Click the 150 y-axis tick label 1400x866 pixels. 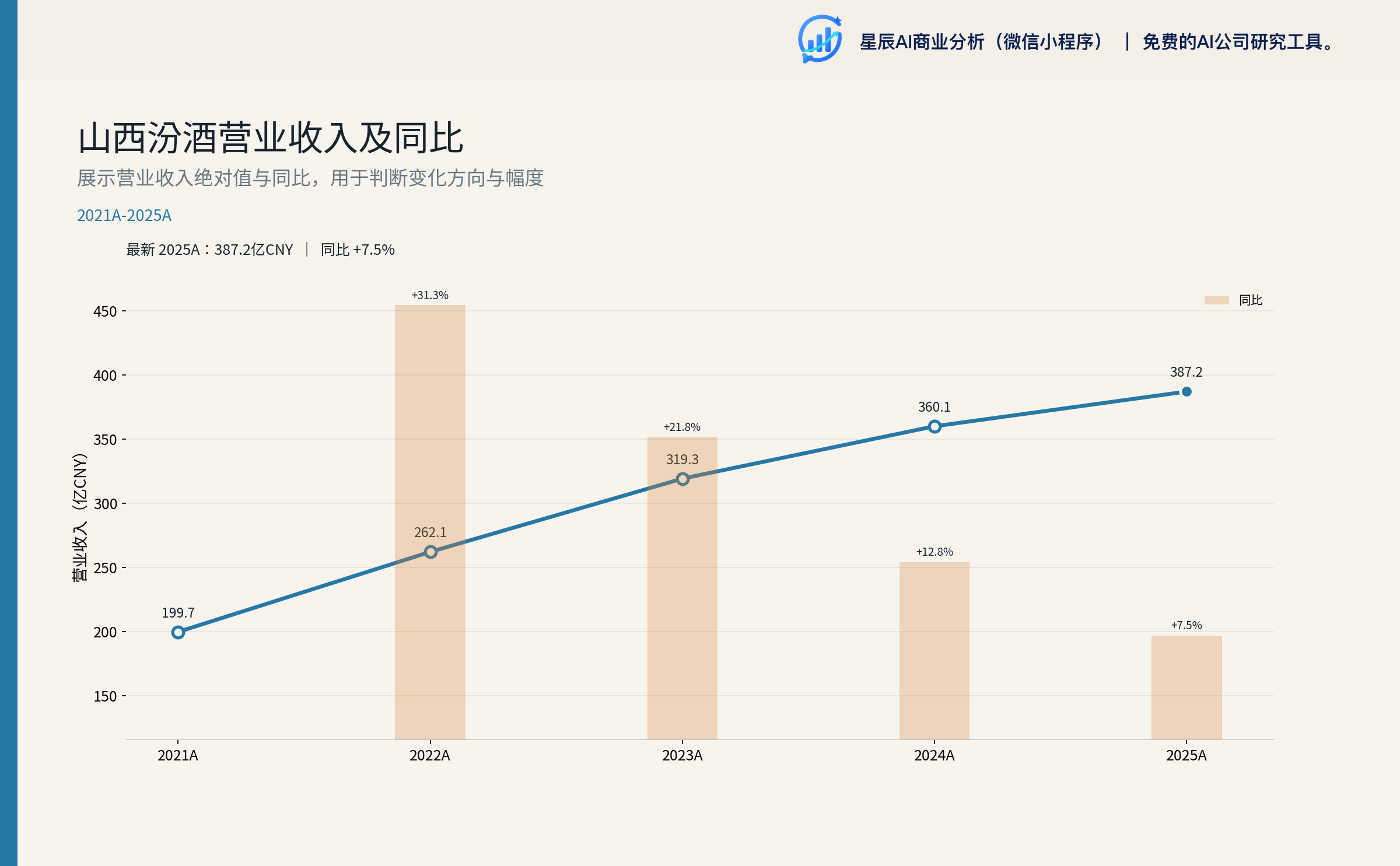point(105,696)
